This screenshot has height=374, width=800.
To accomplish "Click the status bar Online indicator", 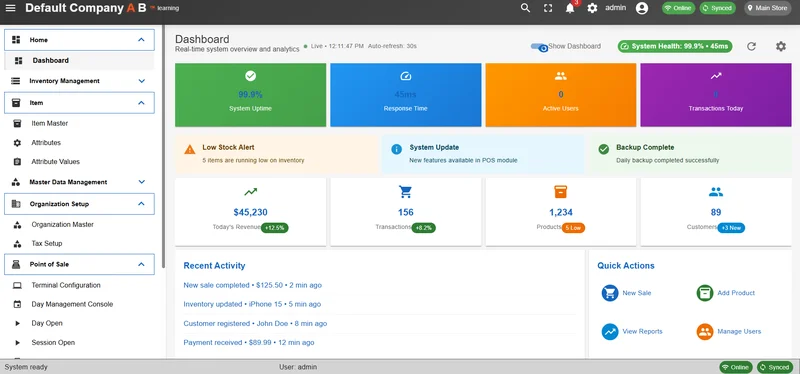I will [735, 367].
